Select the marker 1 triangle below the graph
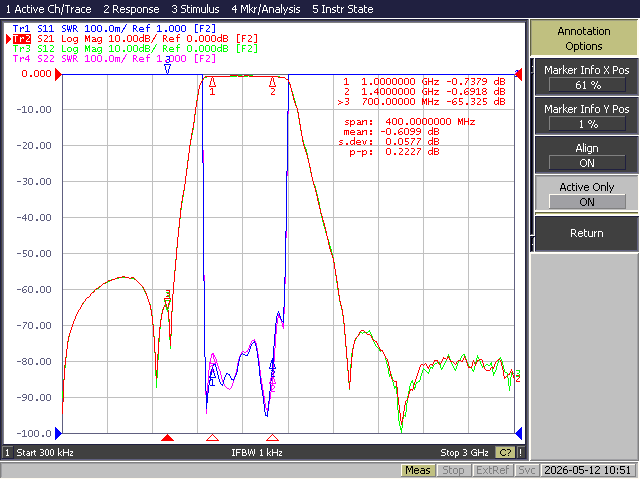The width and height of the screenshot is (640, 480). coord(212,438)
